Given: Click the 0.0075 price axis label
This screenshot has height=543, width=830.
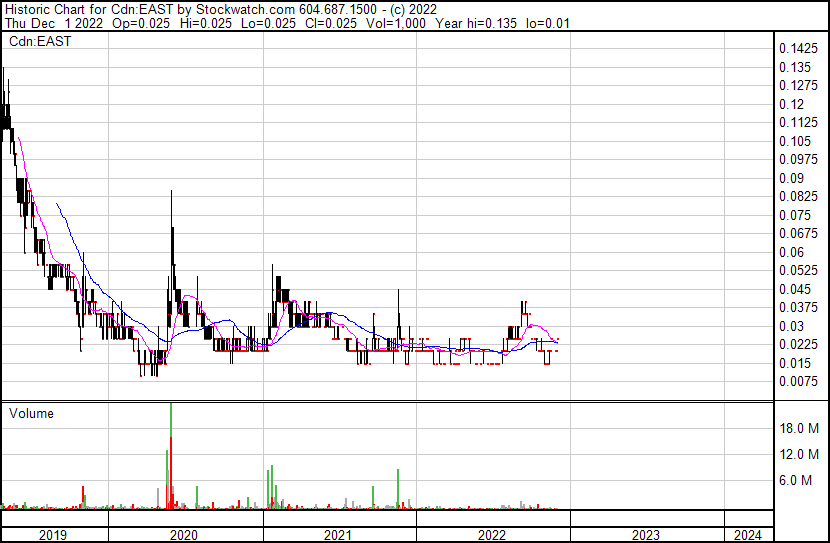Looking at the screenshot, I should (x=798, y=382).
